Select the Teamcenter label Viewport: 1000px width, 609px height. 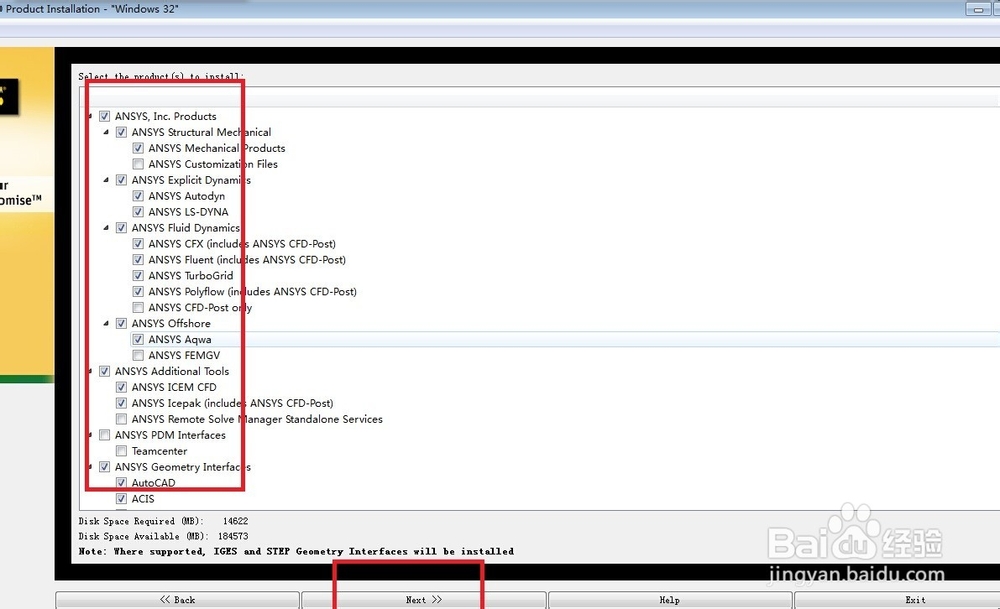click(x=159, y=451)
